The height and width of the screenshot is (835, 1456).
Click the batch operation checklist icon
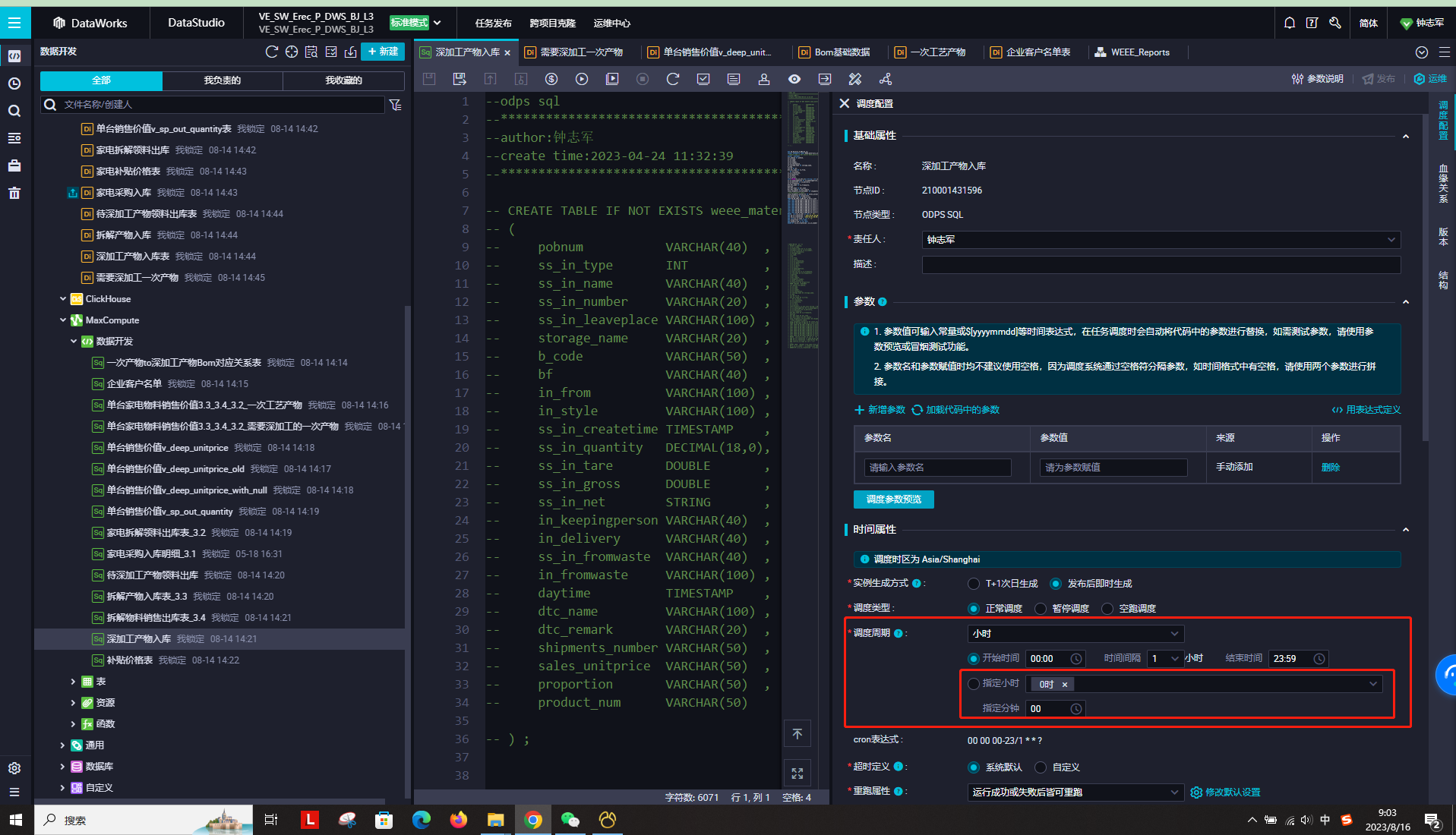331,52
